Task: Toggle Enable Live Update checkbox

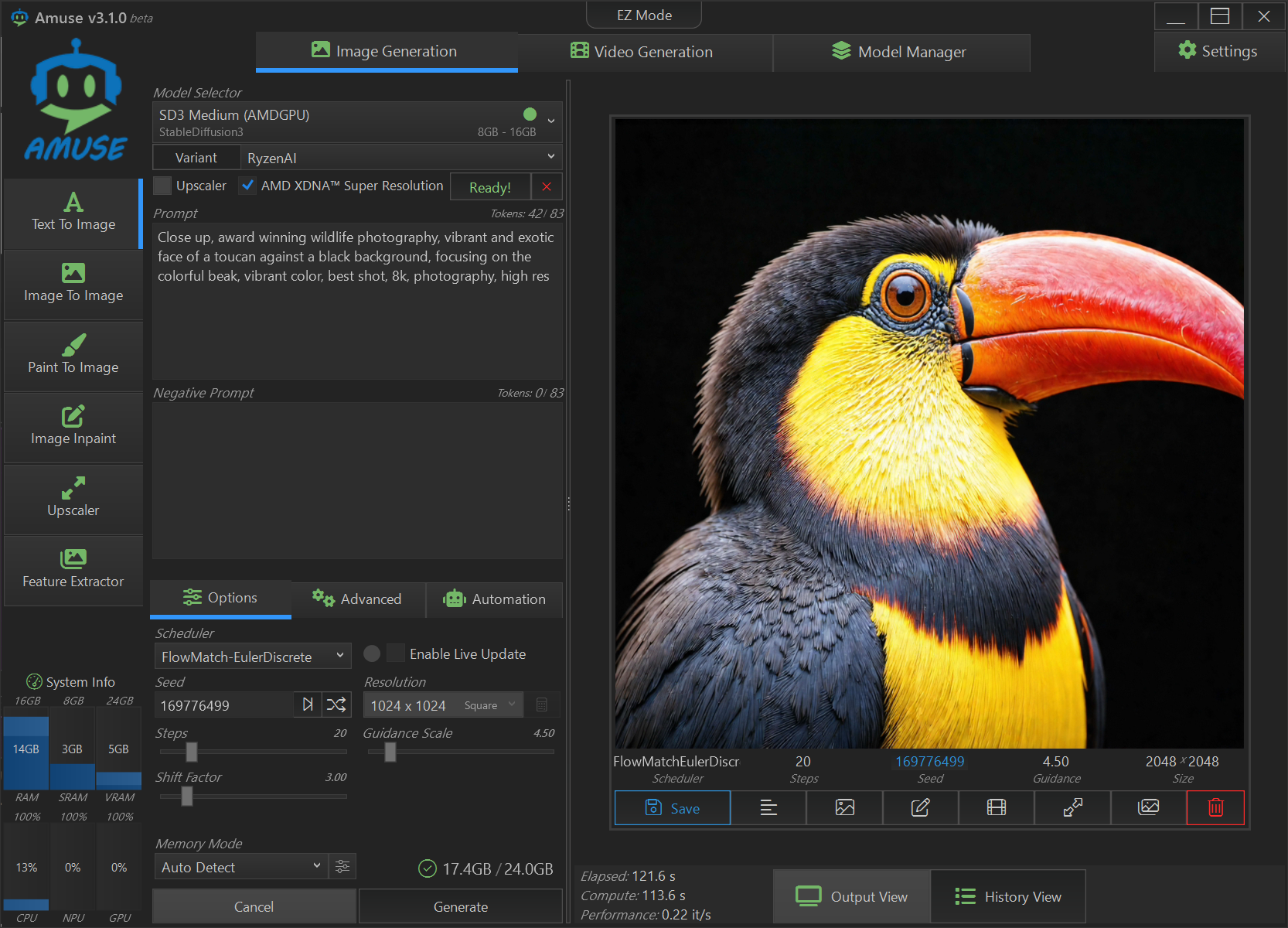Action: pyautogui.click(x=396, y=653)
